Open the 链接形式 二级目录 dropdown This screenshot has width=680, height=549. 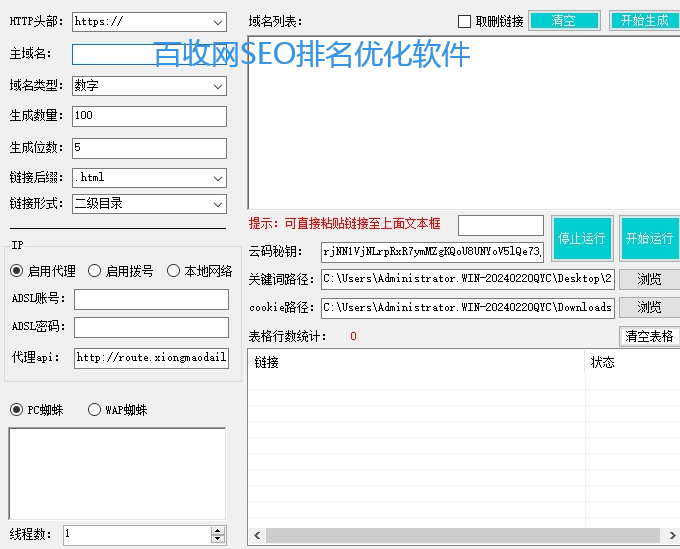coord(149,204)
